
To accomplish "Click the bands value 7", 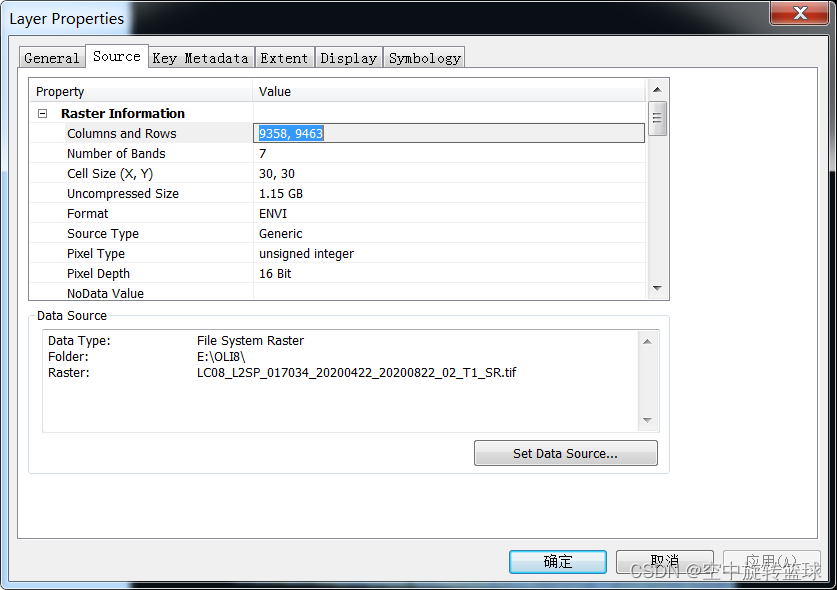I will pos(263,154).
